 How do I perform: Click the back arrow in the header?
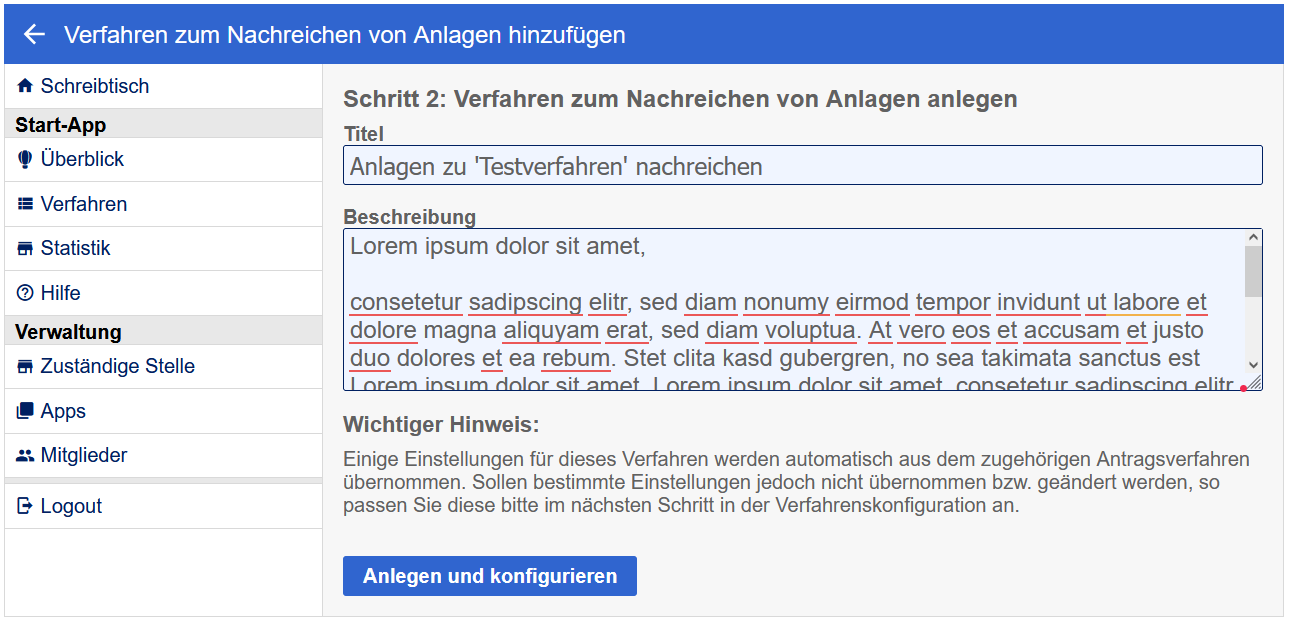[x=35, y=35]
